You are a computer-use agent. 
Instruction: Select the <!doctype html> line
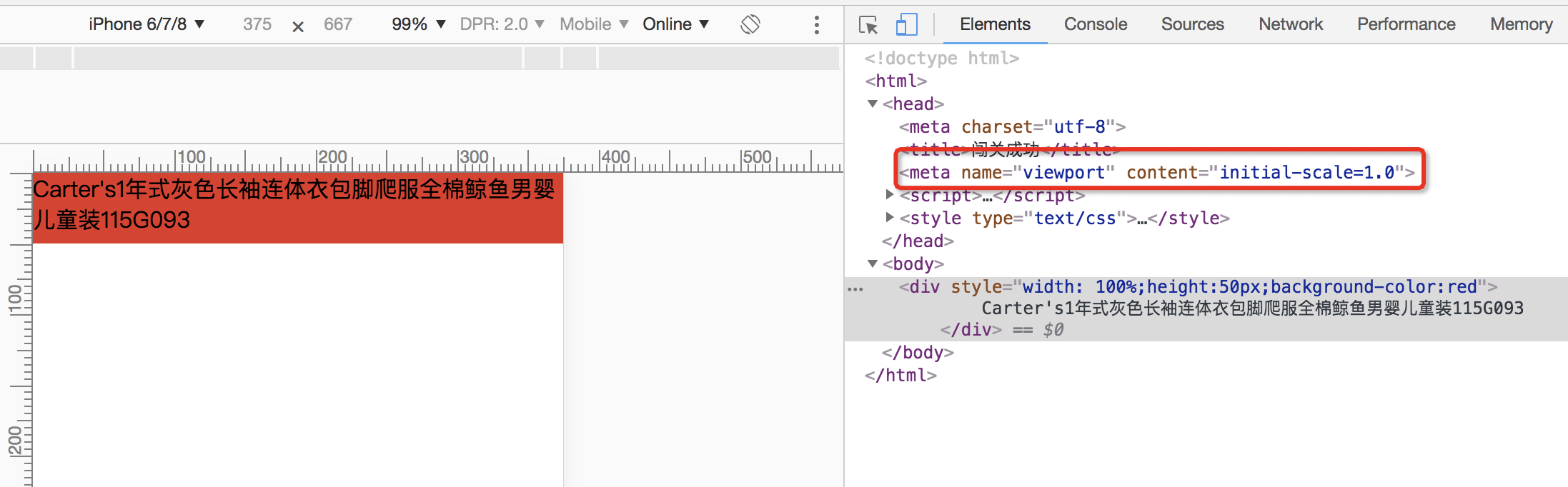[942, 59]
